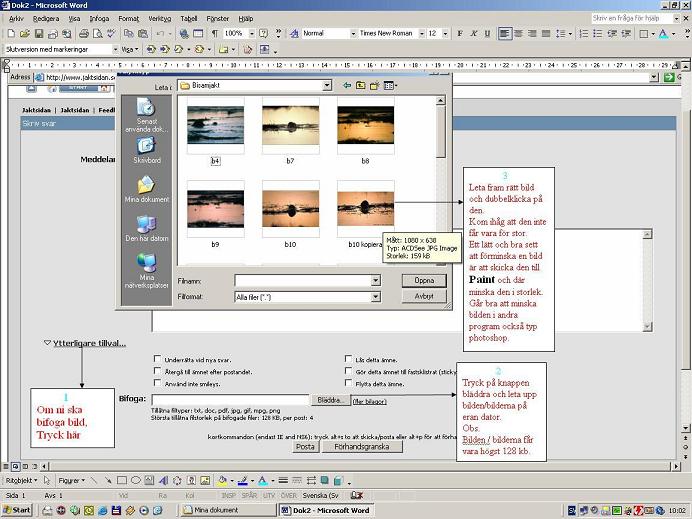Open the Tabell menu

point(189,18)
